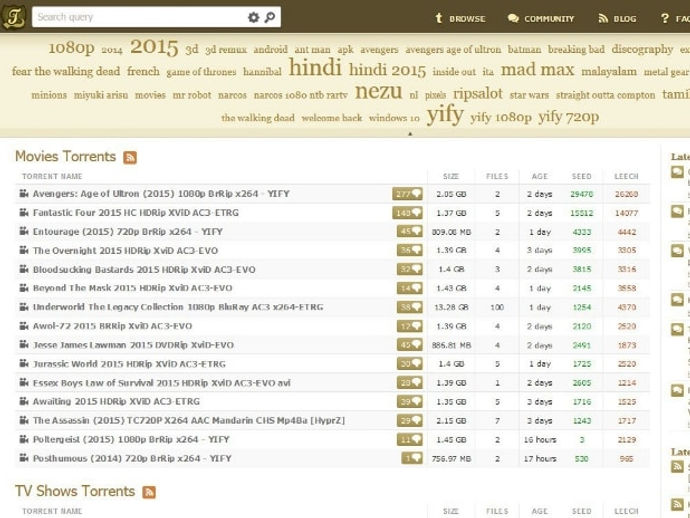Open Poltergeist (2015) 1080p torrent link
Viewport: 690px width, 518px height.
tap(131, 439)
